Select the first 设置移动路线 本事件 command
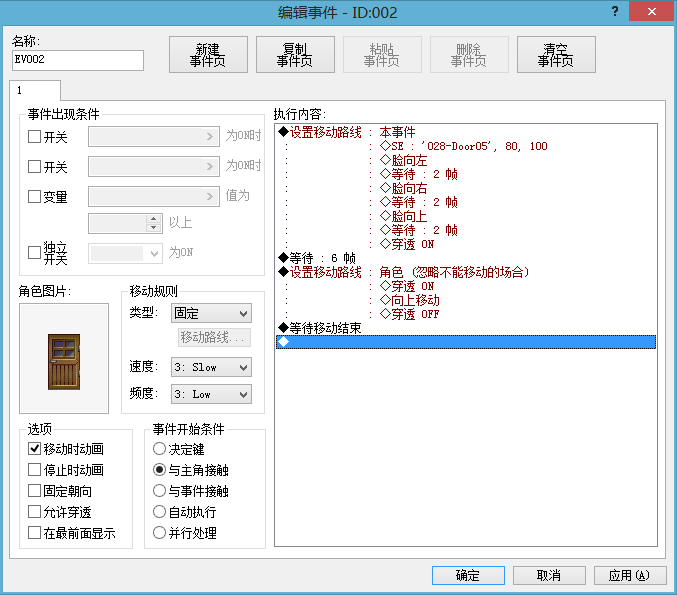Viewport: 677px width, 595px height. (x=466, y=132)
